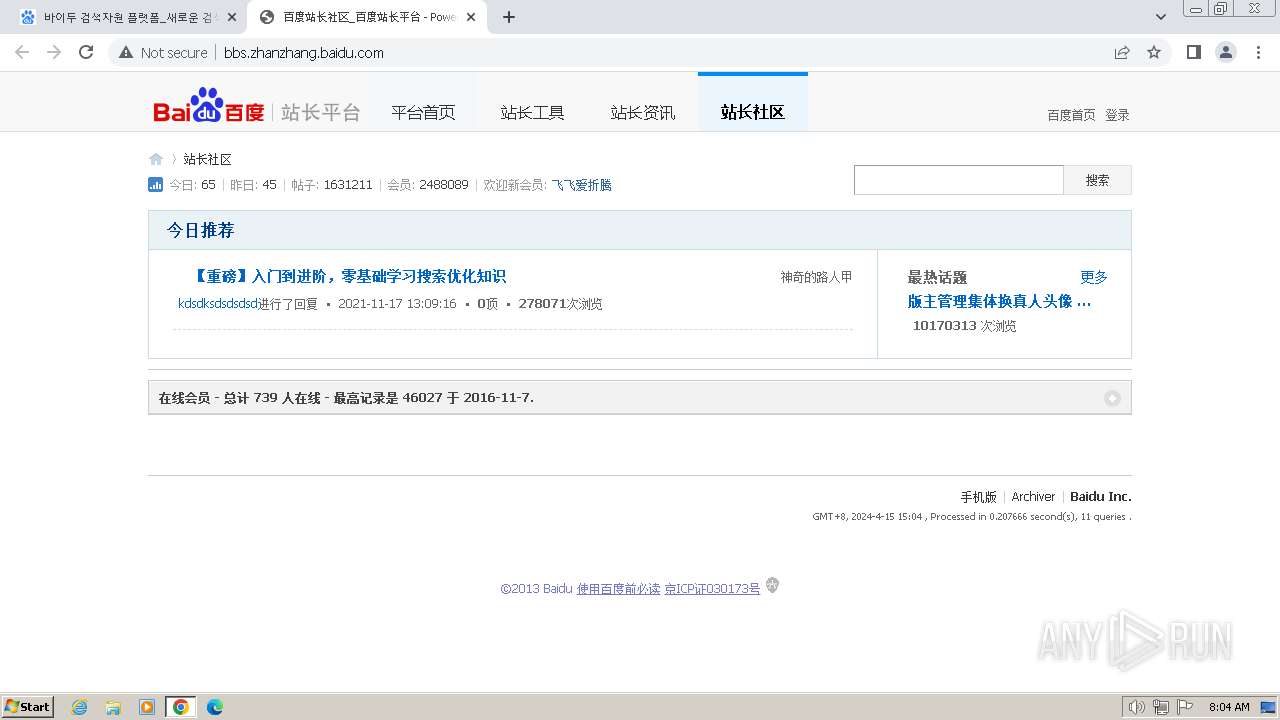The height and width of the screenshot is (720, 1280).
Task: Open new member 飞飞爱折腾 profile
Action: point(581,185)
